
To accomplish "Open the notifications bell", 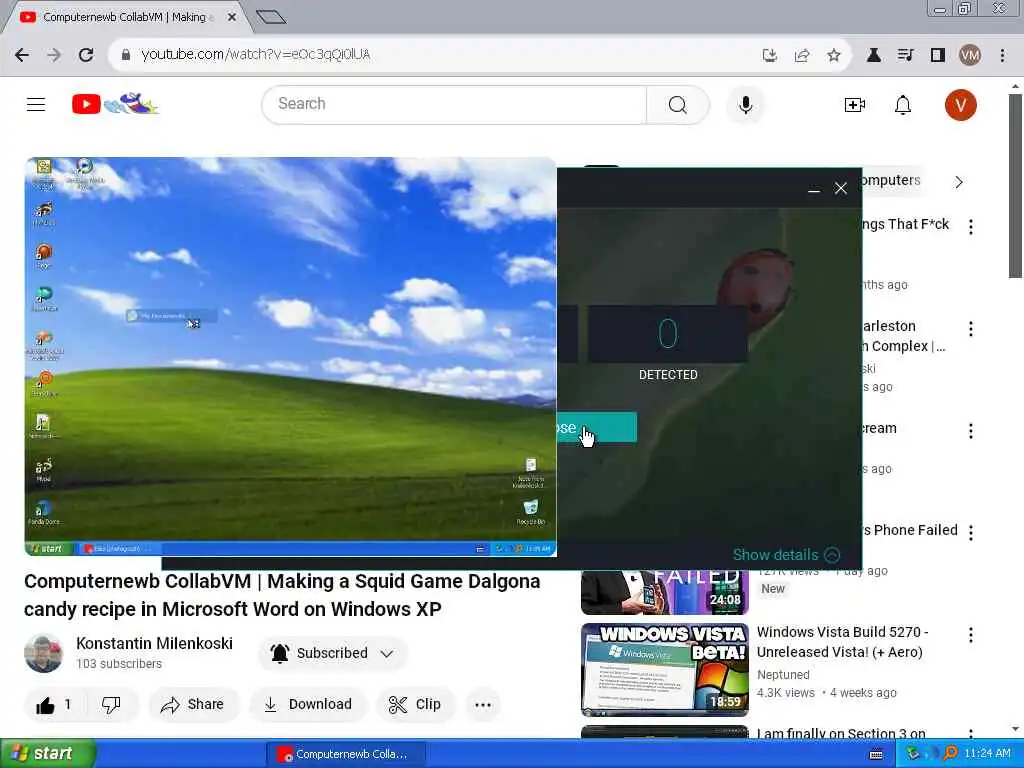I will click(x=903, y=104).
